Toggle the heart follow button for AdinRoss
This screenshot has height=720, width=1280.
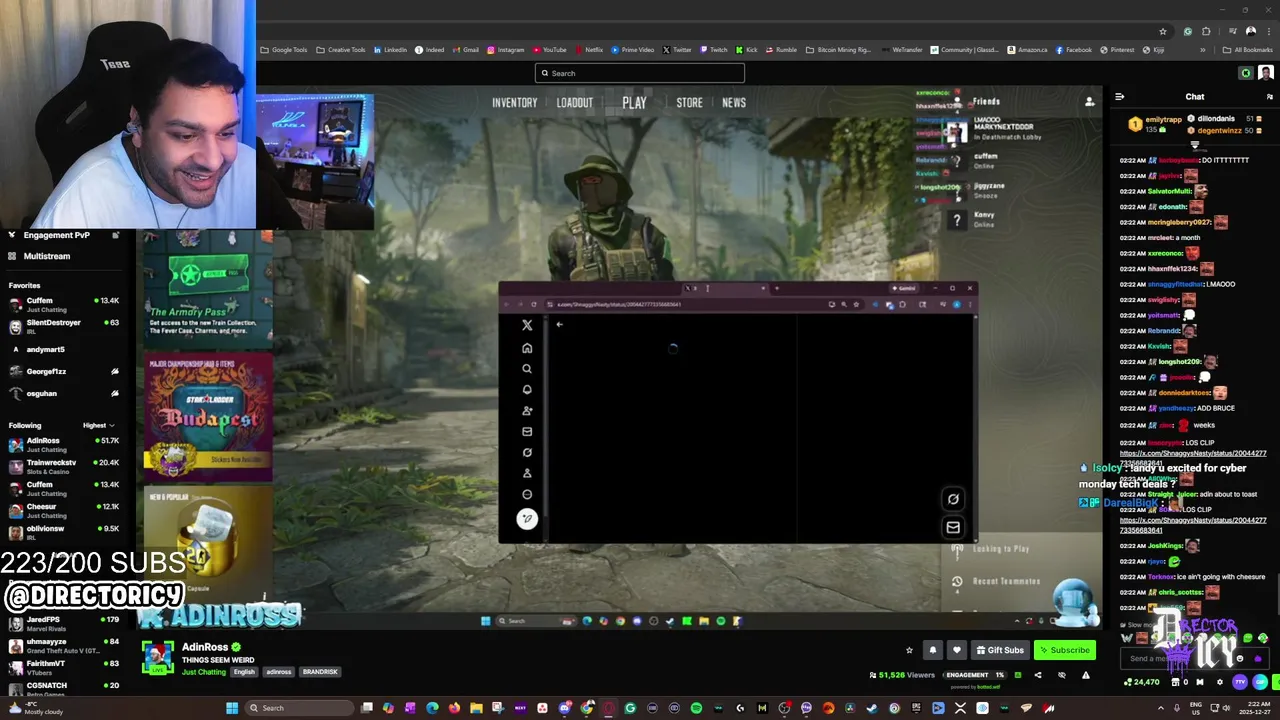coord(957,650)
